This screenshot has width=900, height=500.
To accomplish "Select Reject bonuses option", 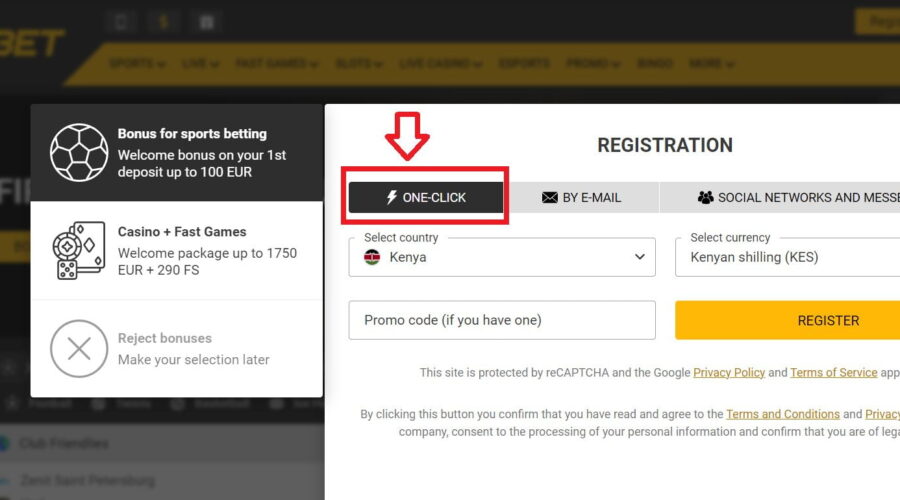I will click(x=177, y=348).
